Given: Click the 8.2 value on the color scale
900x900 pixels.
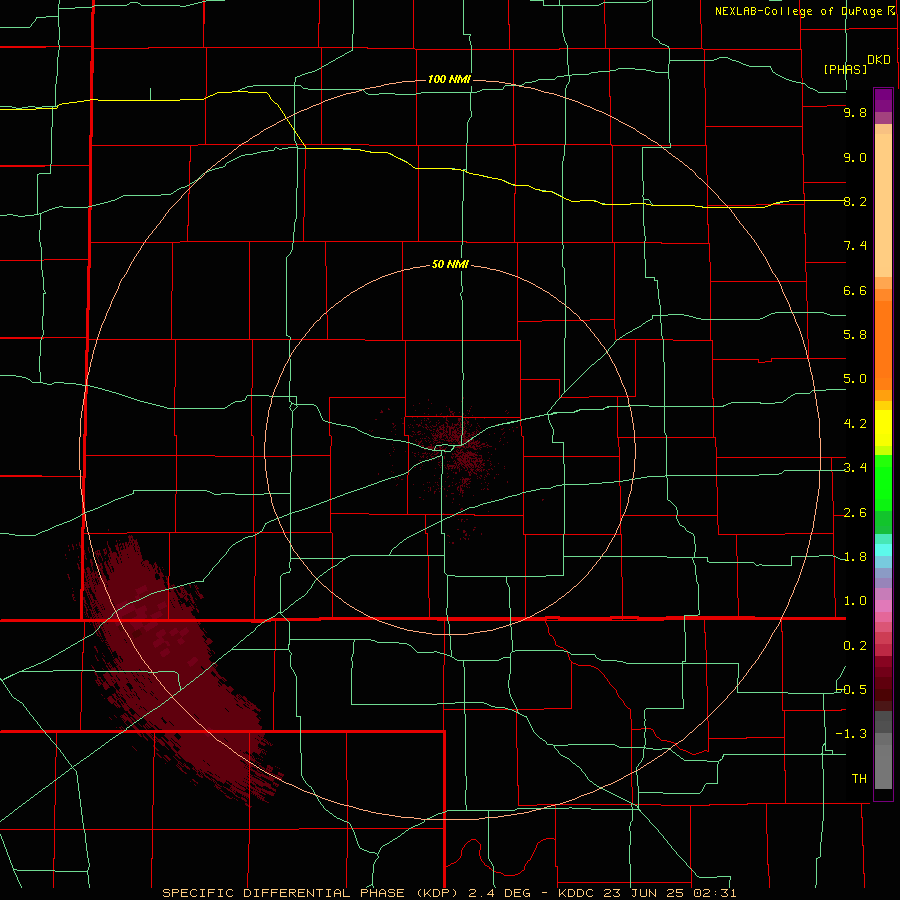Looking at the screenshot, I should (855, 201).
